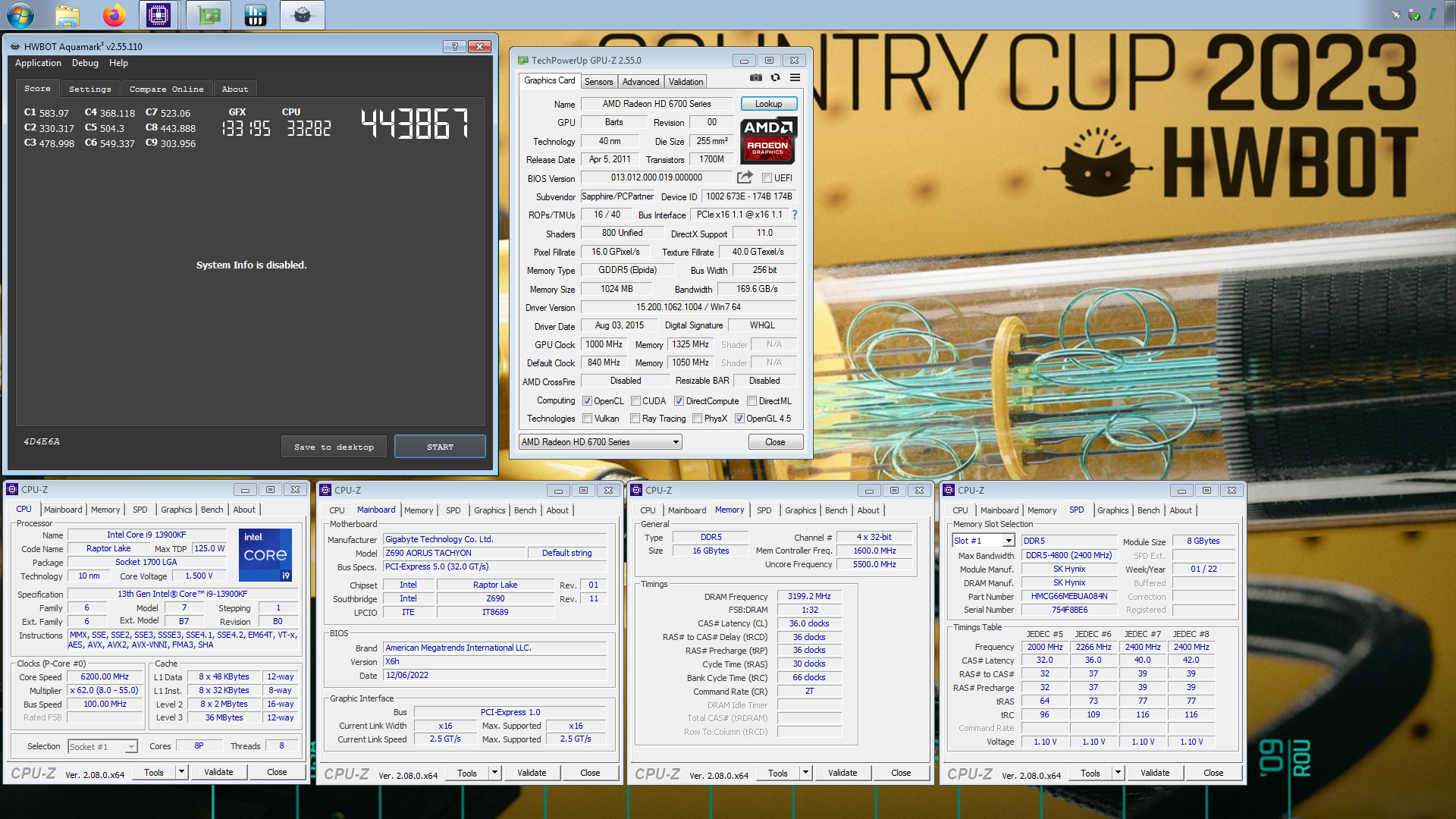Viewport: 1456px width, 819px height.
Task: Click Tools button in CPU-Z Memory window
Action: pos(777,773)
